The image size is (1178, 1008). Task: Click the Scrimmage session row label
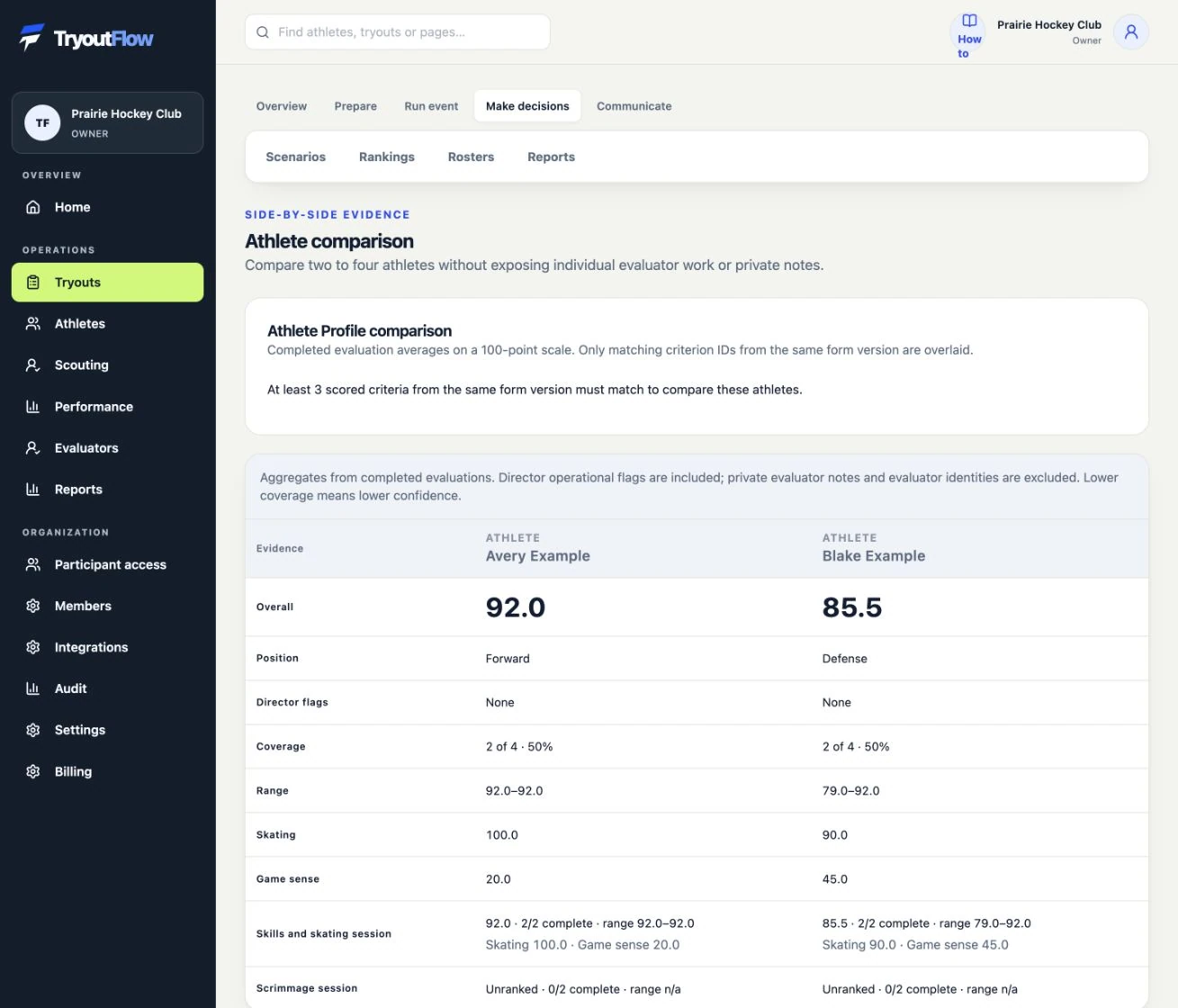307,988
